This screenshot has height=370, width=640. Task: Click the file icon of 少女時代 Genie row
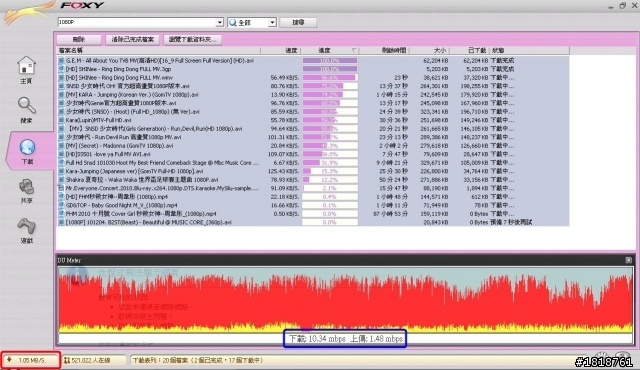click(61, 103)
